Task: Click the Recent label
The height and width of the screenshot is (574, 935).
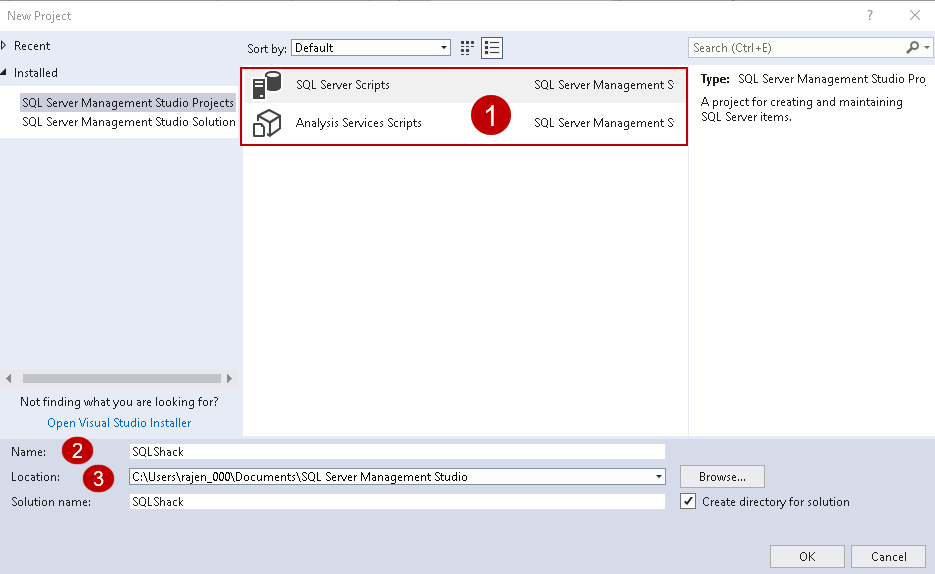Action: click(x=32, y=46)
